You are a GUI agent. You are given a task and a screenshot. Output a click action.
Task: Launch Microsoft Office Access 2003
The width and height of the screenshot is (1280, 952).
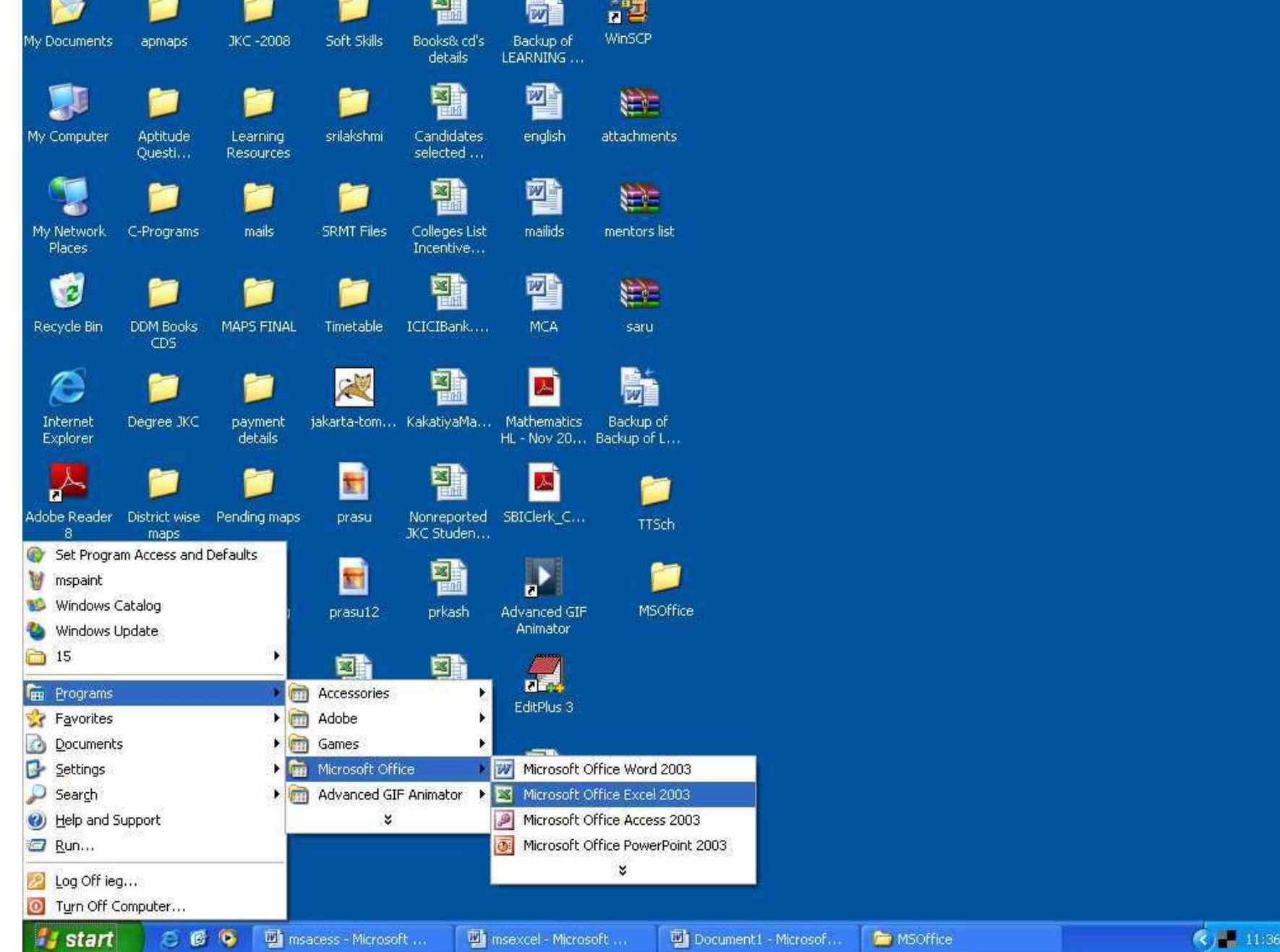(x=623, y=820)
